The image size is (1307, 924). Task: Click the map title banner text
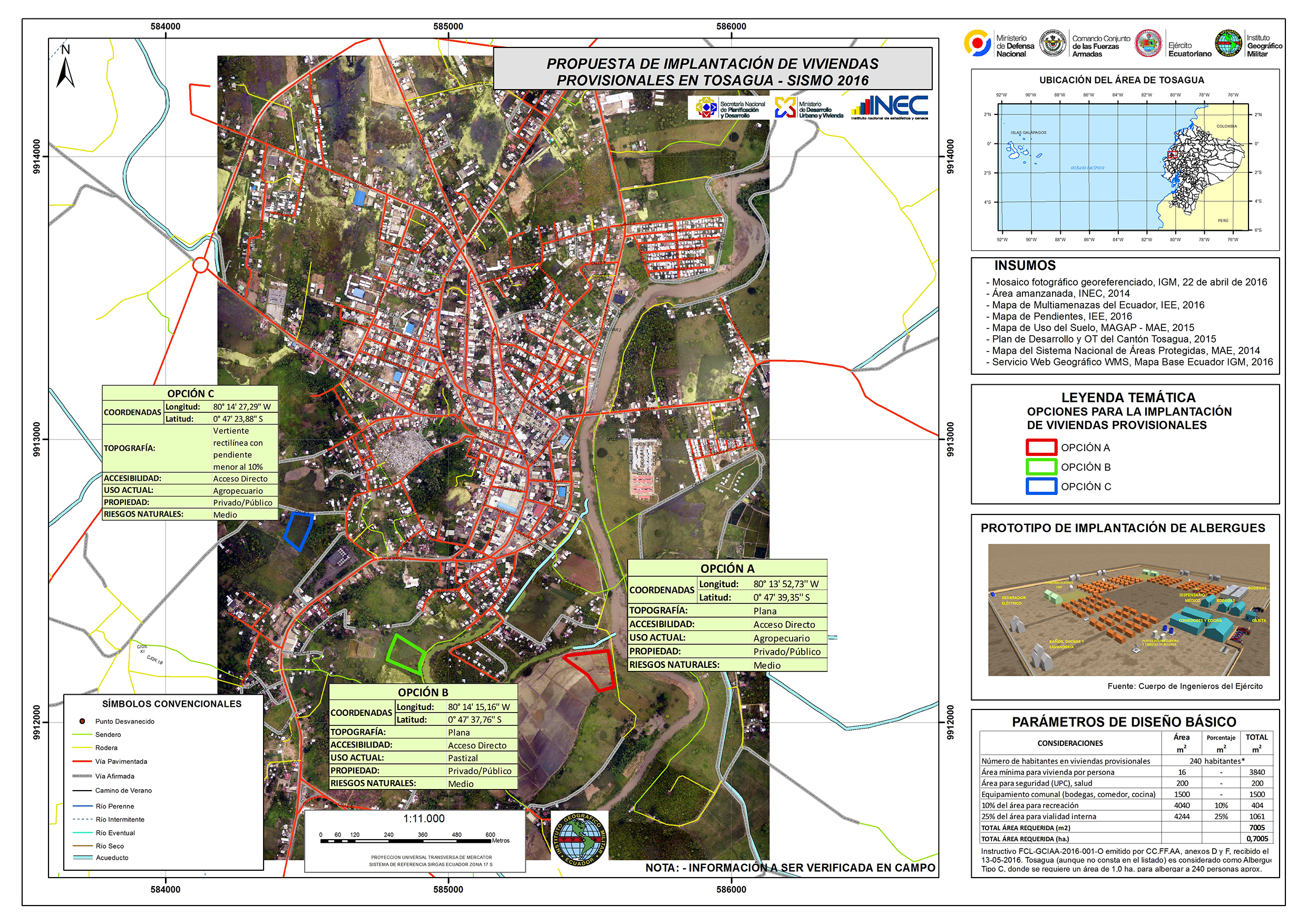pos(712,71)
